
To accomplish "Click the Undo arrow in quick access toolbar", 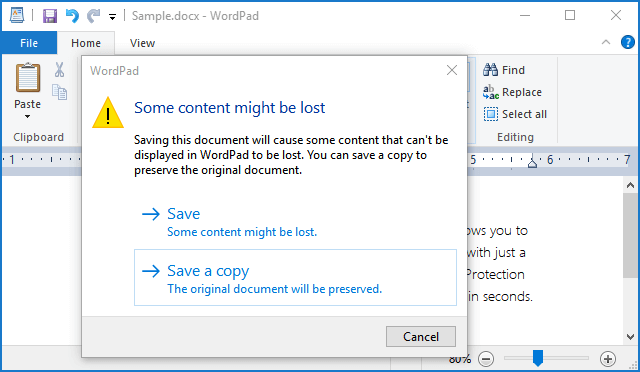I will [72, 16].
